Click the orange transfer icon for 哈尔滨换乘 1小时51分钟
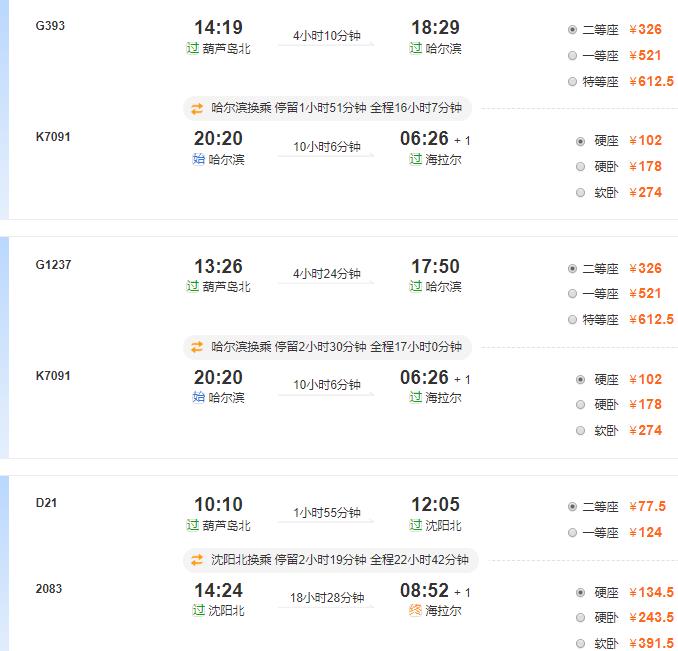Viewport: 678px width, 651px height. coord(197,108)
